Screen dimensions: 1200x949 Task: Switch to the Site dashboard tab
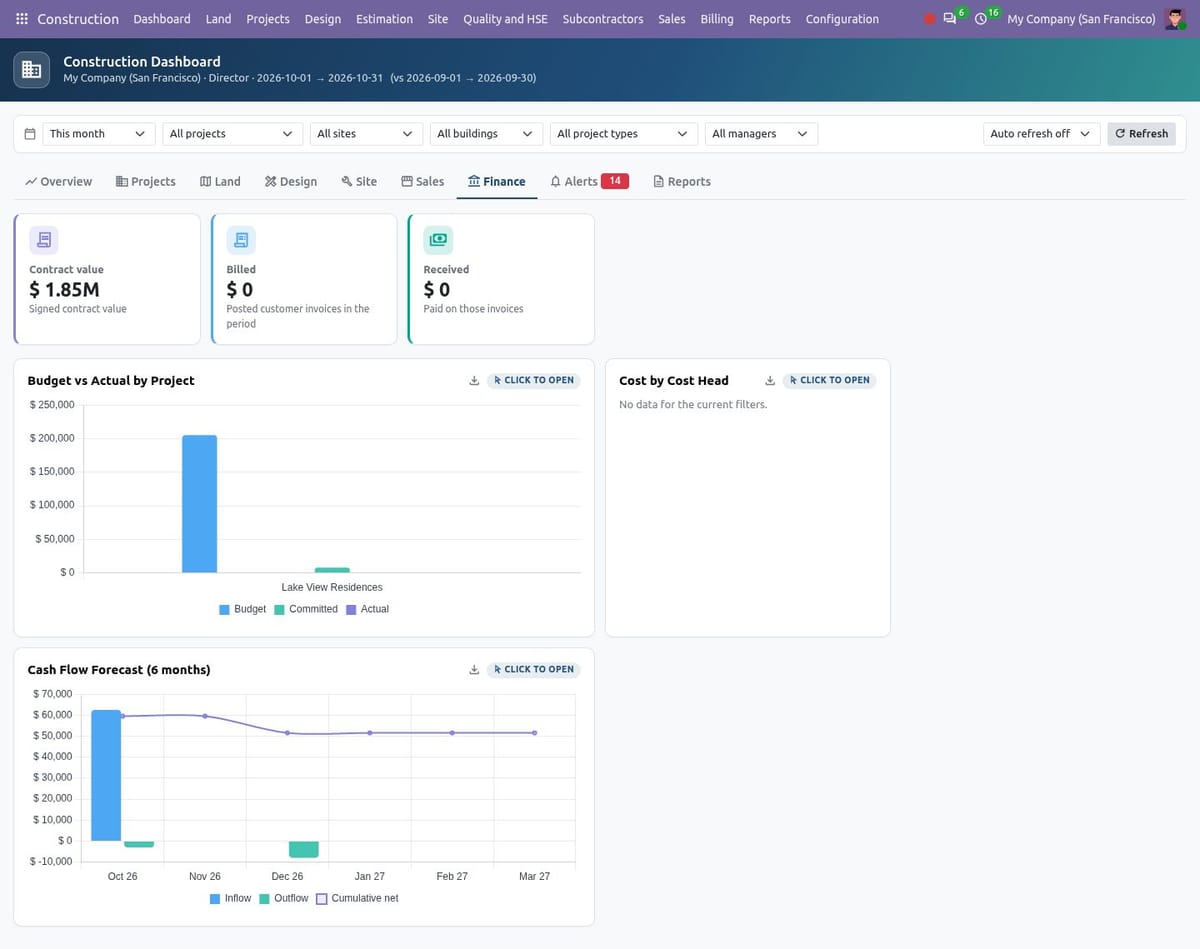tap(359, 182)
